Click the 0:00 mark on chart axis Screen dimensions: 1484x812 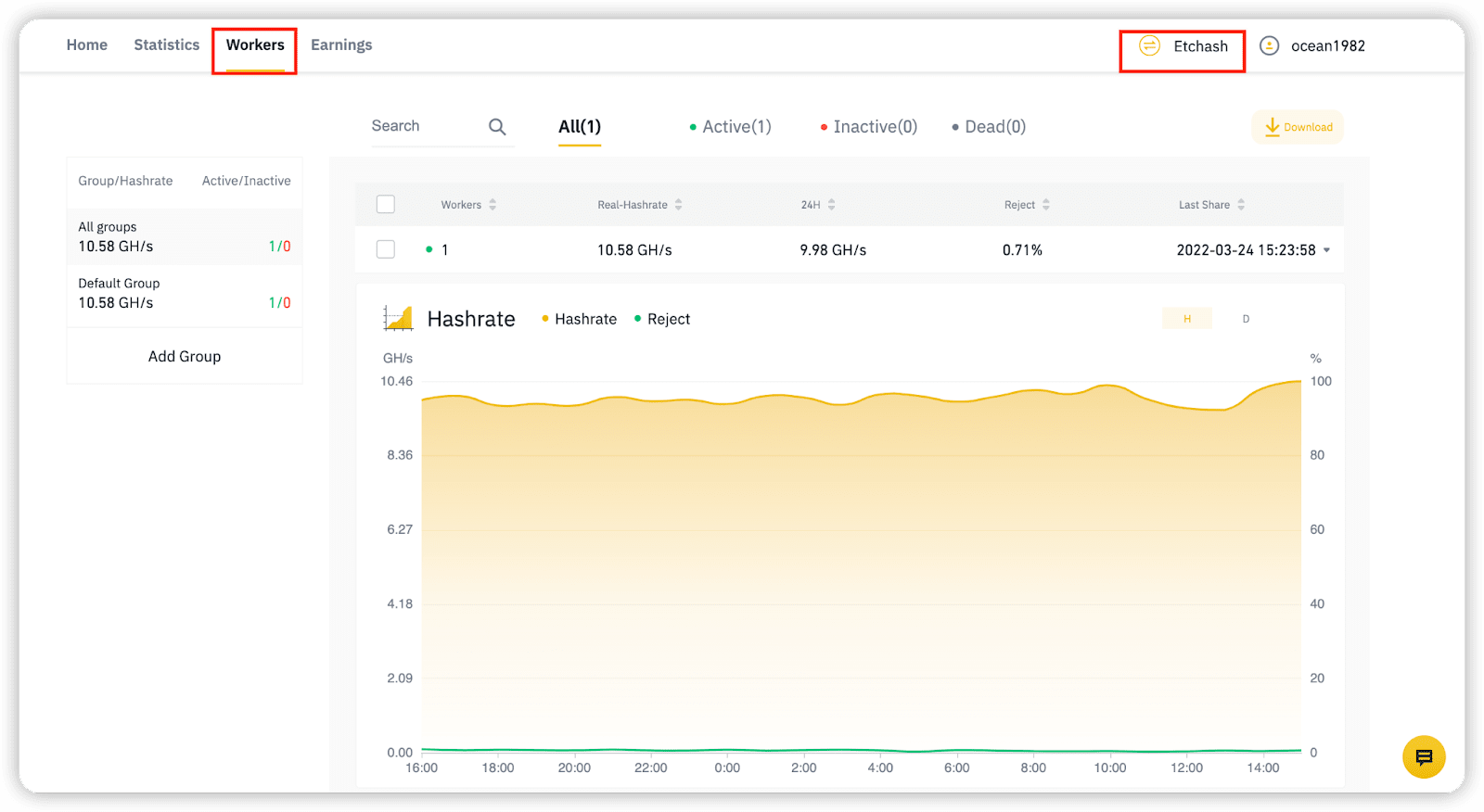(x=727, y=768)
